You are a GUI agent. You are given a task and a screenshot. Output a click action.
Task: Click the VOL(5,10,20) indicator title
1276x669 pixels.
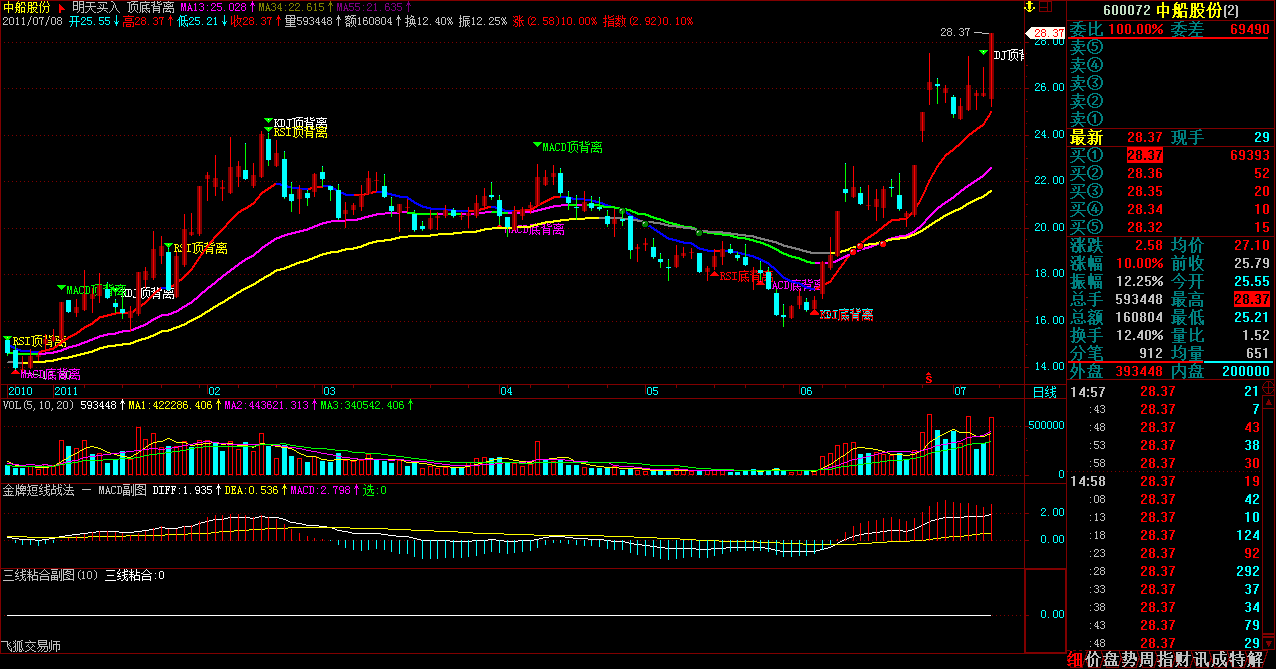coord(38,406)
